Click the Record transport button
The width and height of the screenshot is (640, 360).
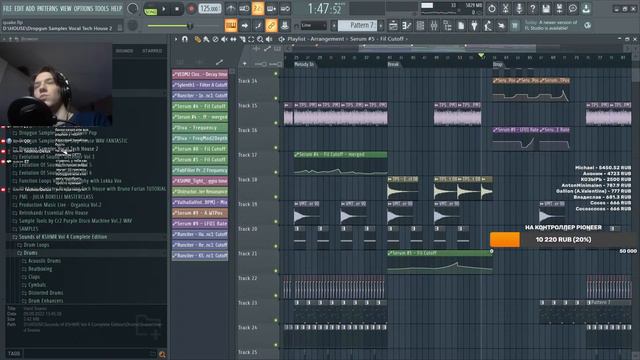[191, 9]
